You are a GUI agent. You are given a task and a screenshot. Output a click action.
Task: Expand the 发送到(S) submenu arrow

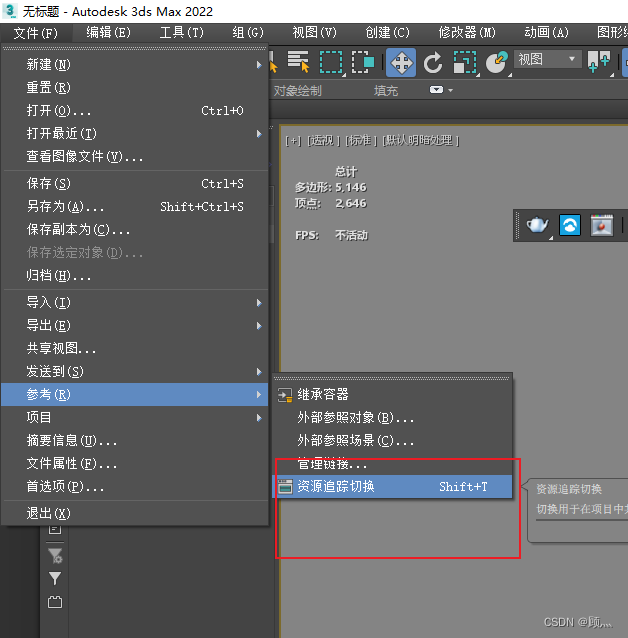[x=259, y=372]
